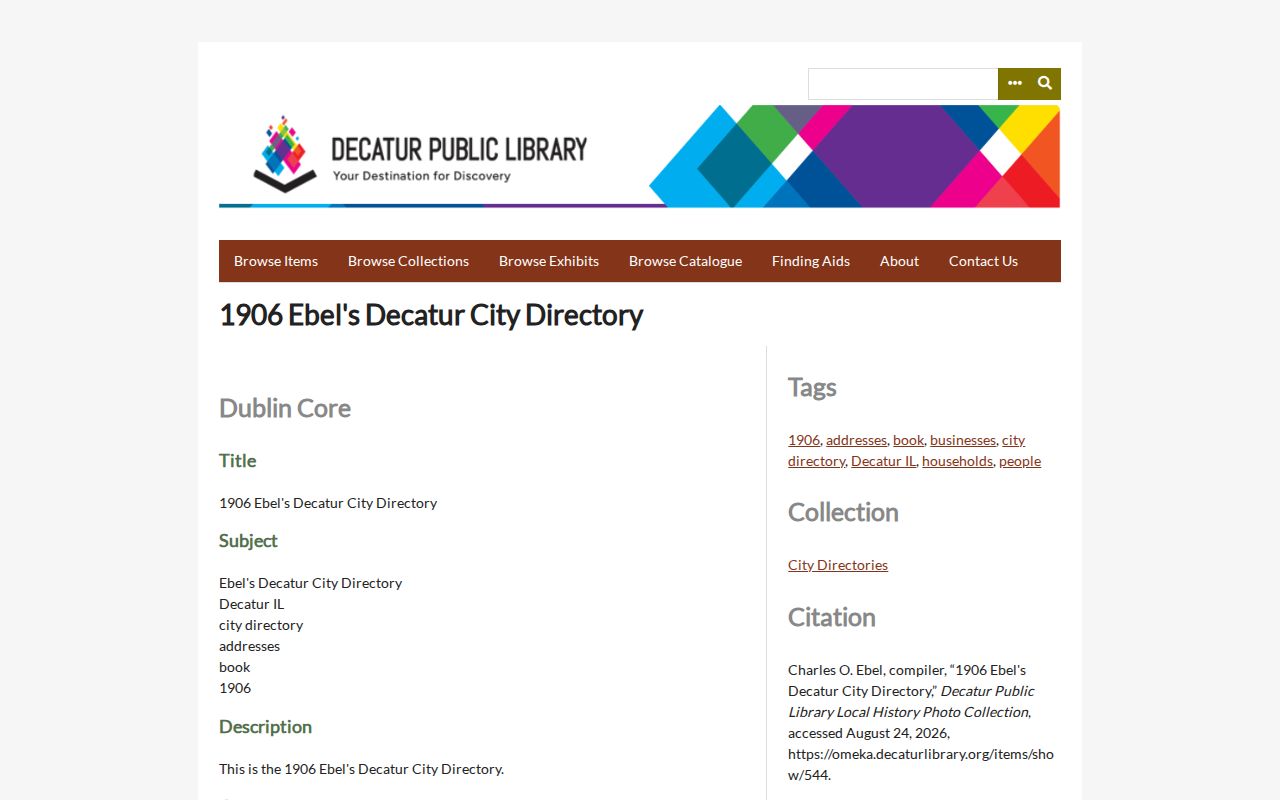Click the magnifier search submit icon
Screen dimensions: 1280x800
pyautogui.click(x=1045, y=83)
